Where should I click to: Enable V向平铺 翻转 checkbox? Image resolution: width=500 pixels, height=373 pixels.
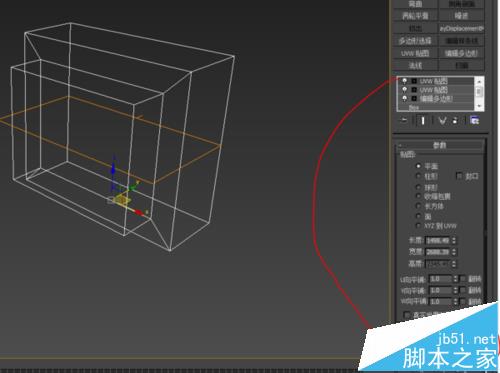click(x=463, y=290)
